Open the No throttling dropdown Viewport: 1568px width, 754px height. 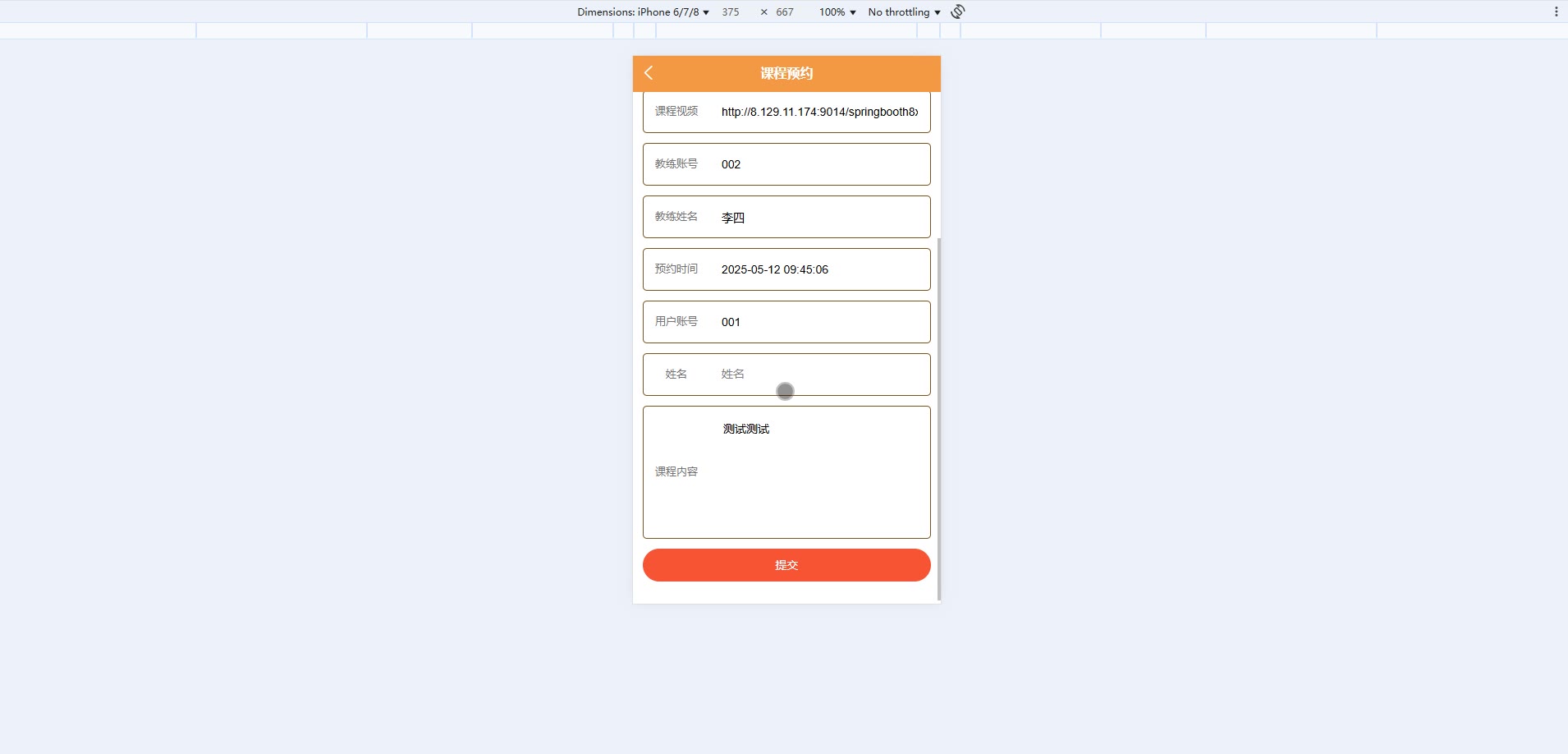(904, 11)
